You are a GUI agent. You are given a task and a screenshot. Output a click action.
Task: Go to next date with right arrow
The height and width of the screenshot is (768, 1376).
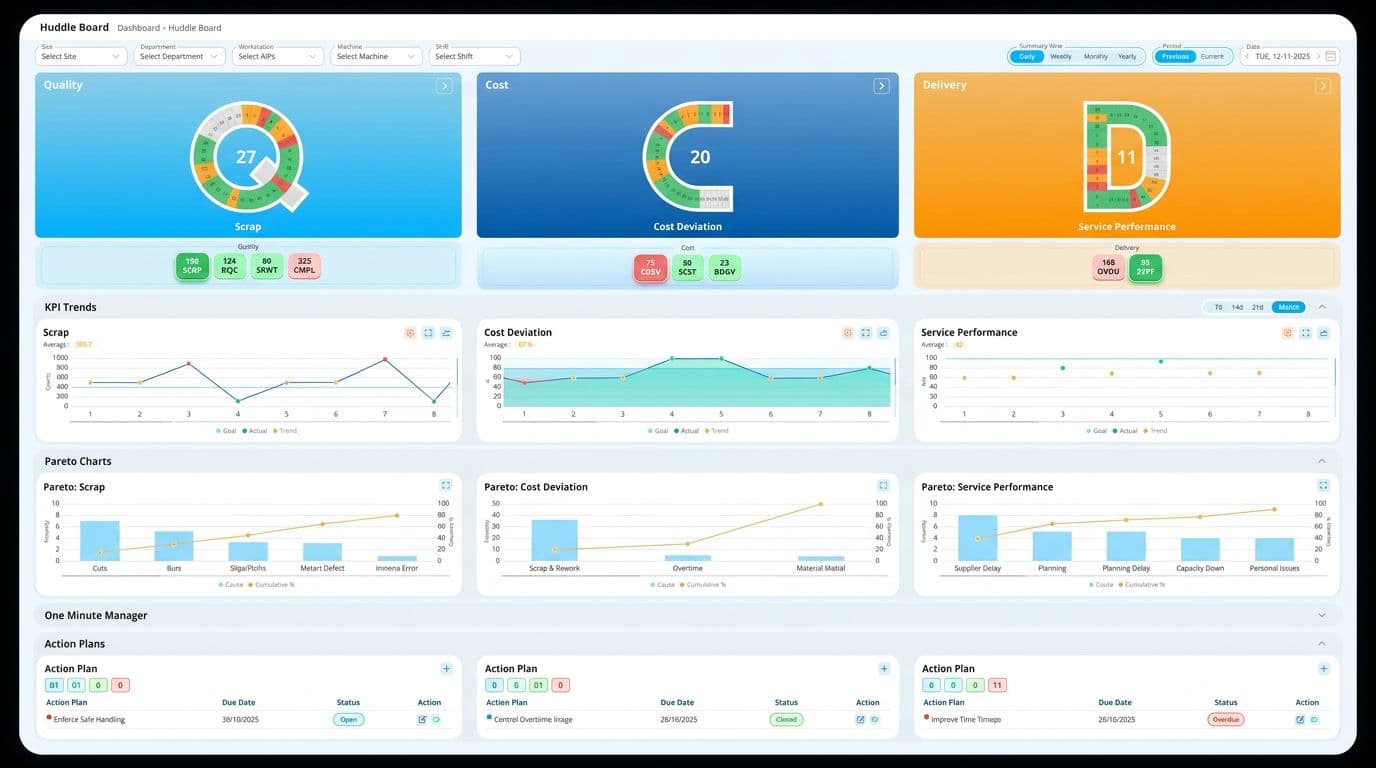tap(1318, 57)
